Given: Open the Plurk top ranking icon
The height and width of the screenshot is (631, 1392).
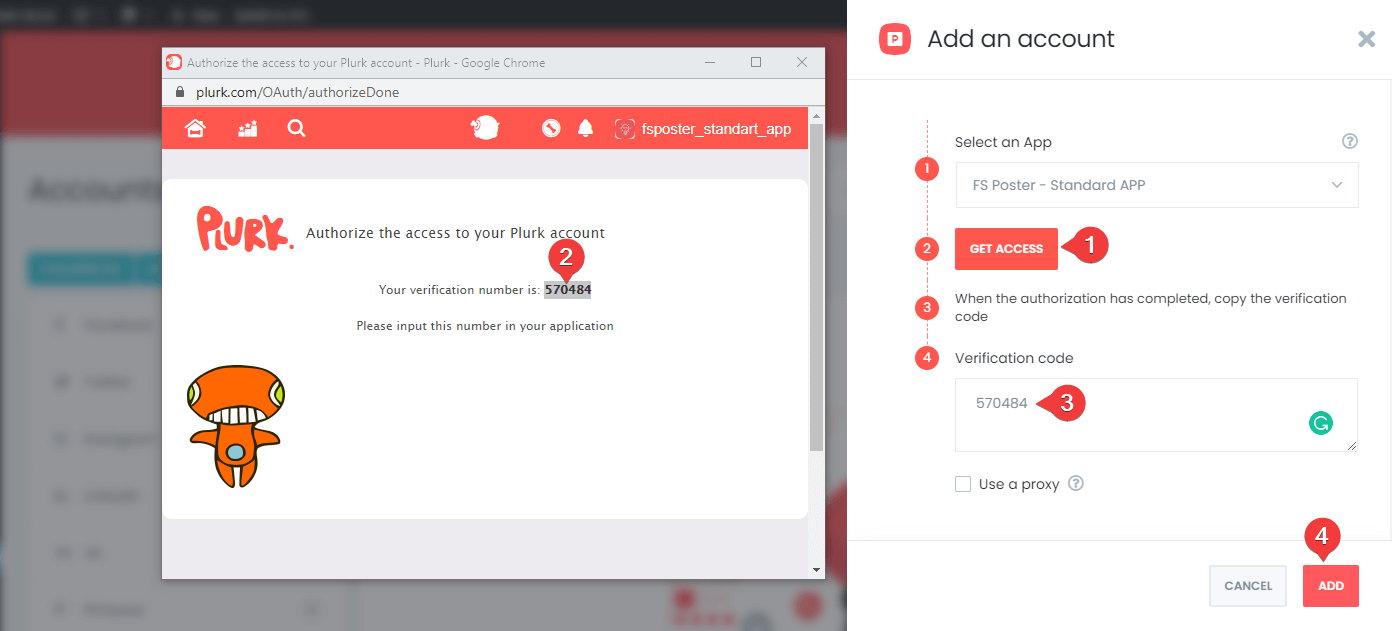Looking at the screenshot, I should tap(247, 128).
